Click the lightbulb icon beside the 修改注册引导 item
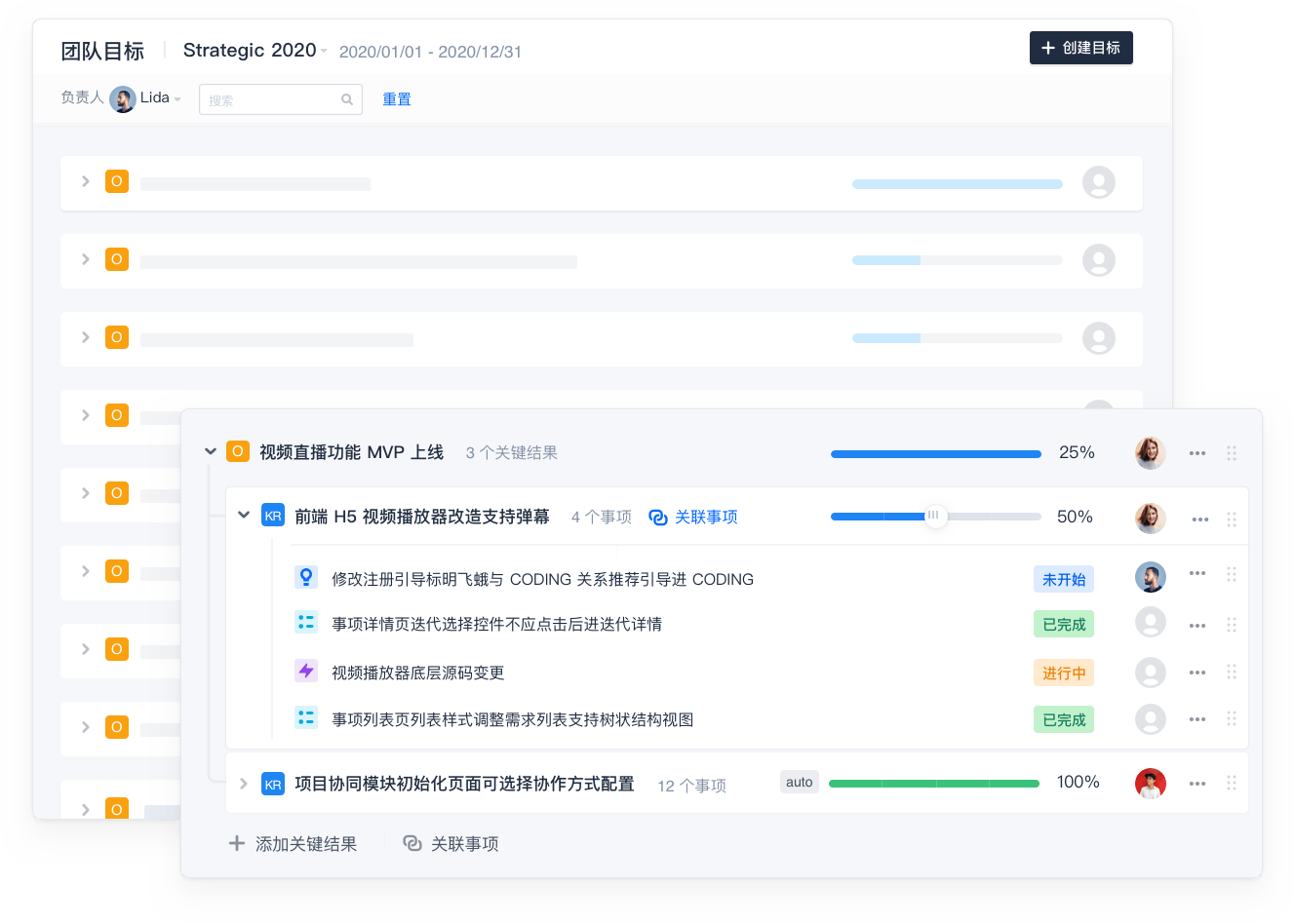Viewport: 1295px width, 924px height. [x=306, y=577]
